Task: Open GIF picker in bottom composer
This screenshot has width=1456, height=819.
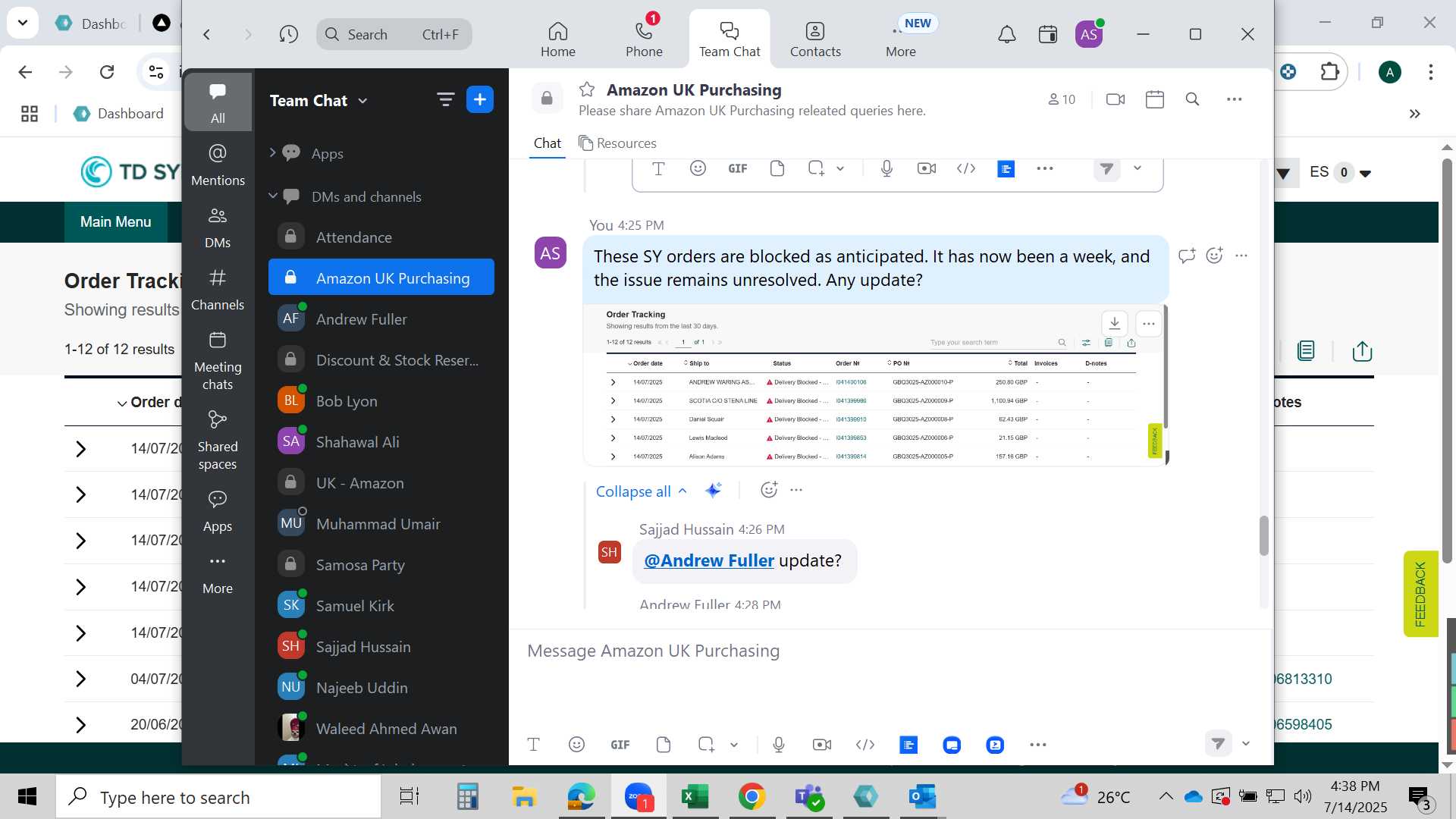Action: [x=620, y=745]
